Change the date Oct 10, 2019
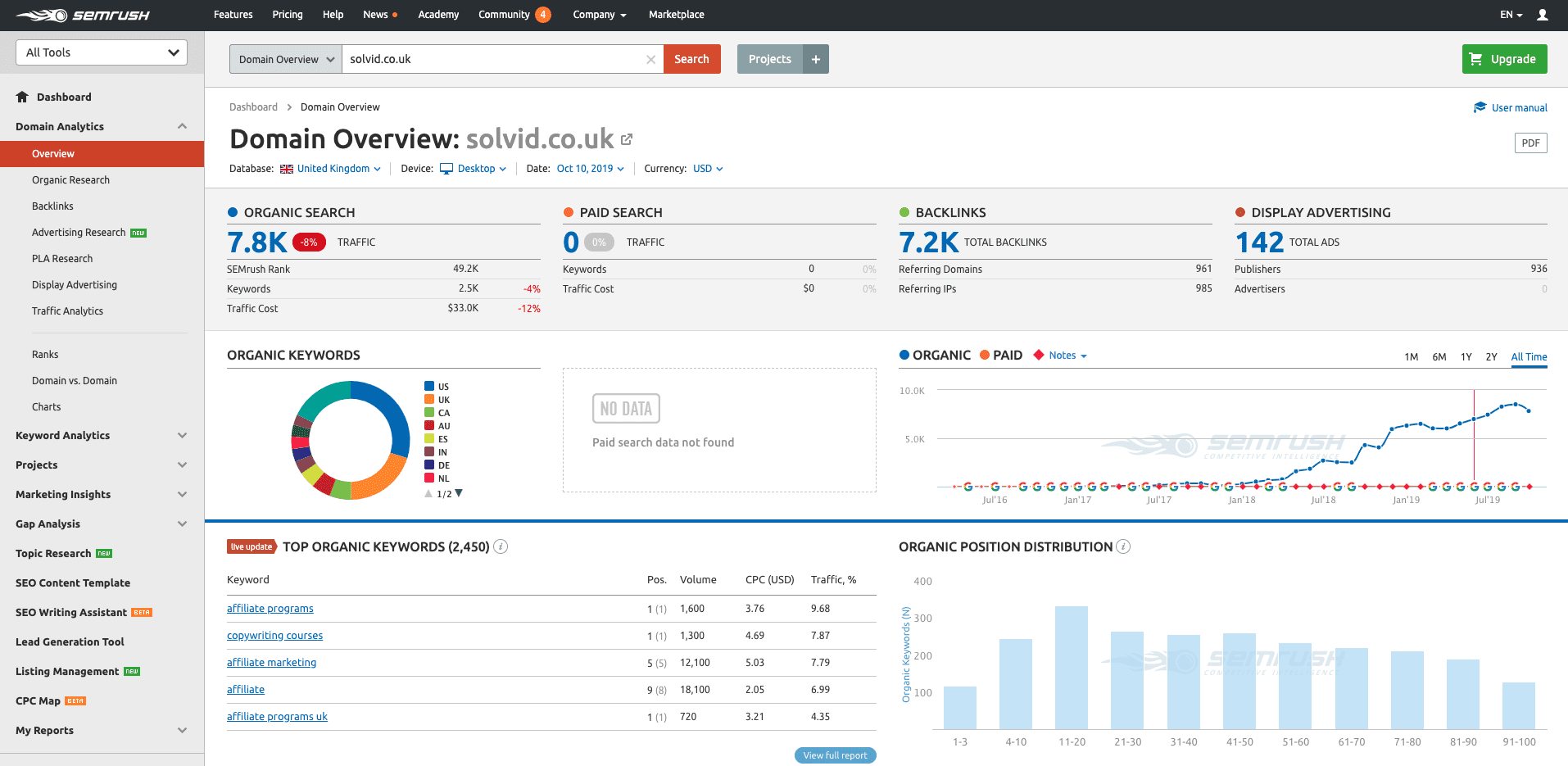The height and width of the screenshot is (766, 1568). pyautogui.click(x=591, y=169)
